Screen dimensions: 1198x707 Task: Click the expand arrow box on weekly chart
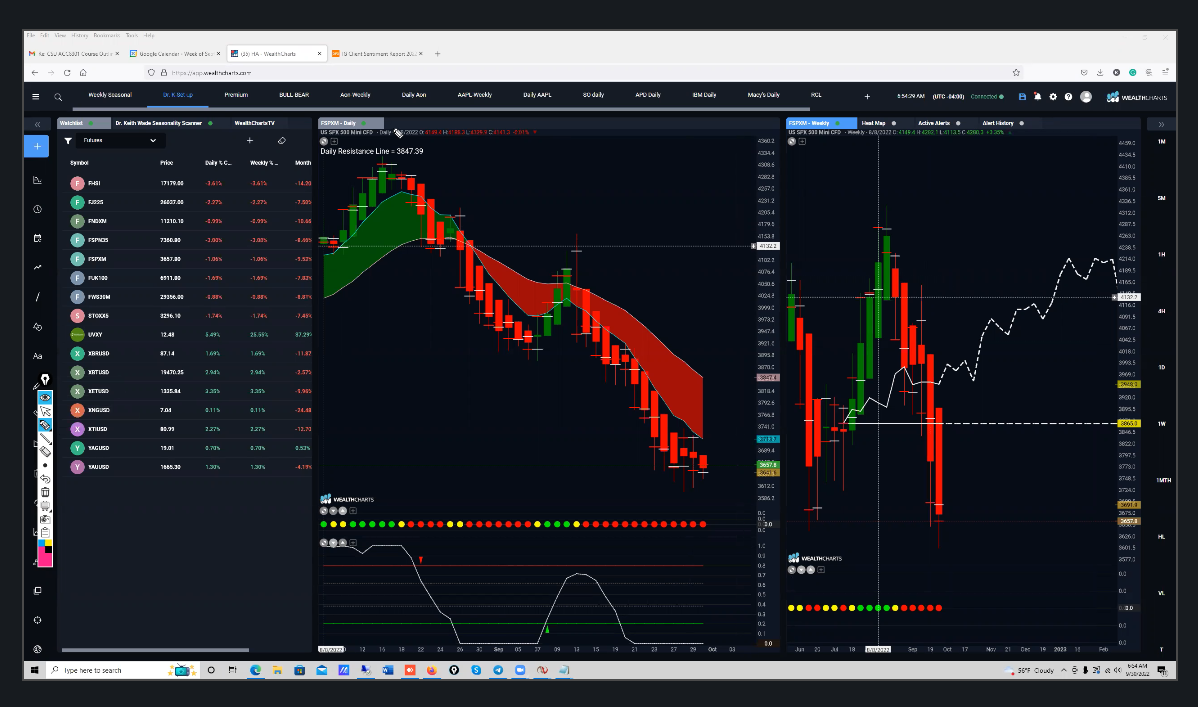click(x=802, y=141)
